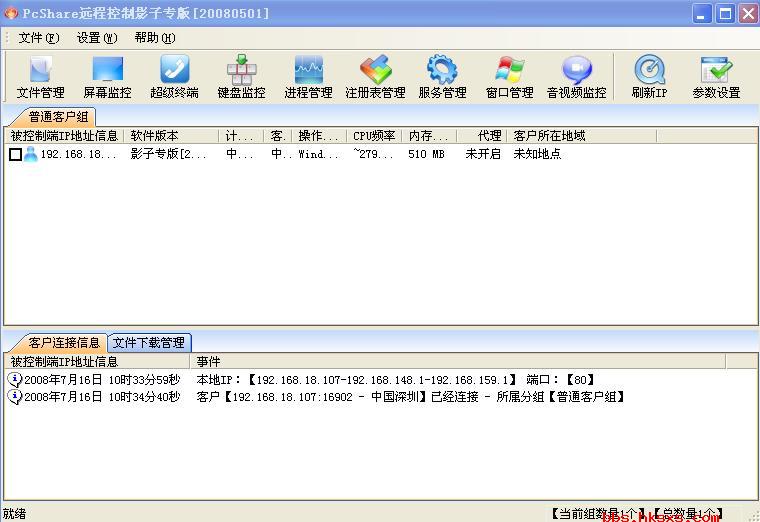The width and height of the screenshot is (760, 522).
Task: Click the 就绪 status bar text
Action: pos(15,514)
